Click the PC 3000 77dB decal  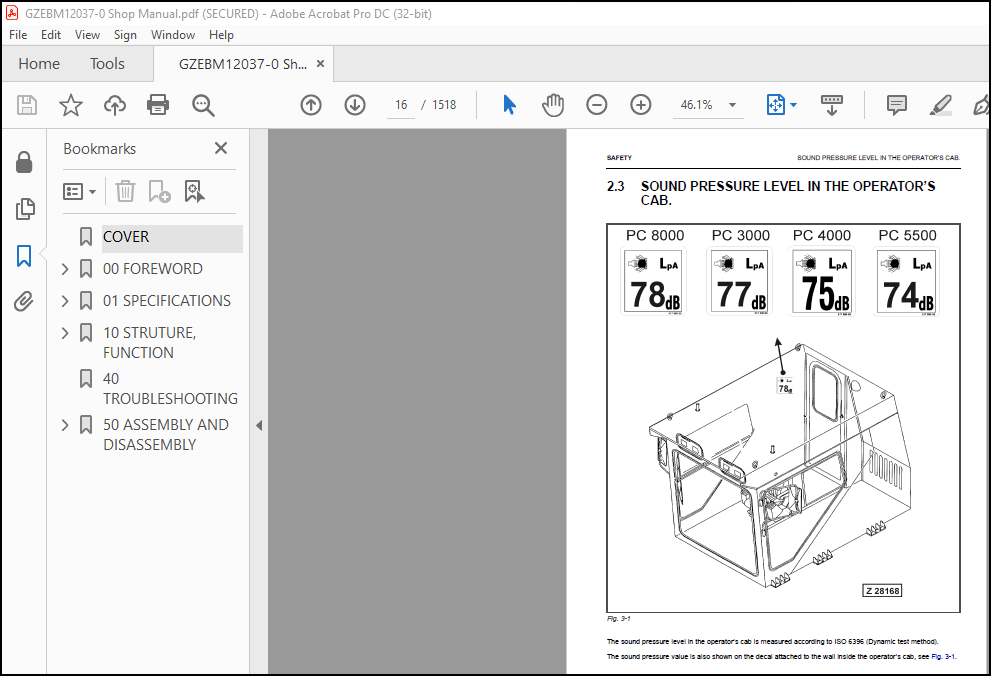point(739,282)
